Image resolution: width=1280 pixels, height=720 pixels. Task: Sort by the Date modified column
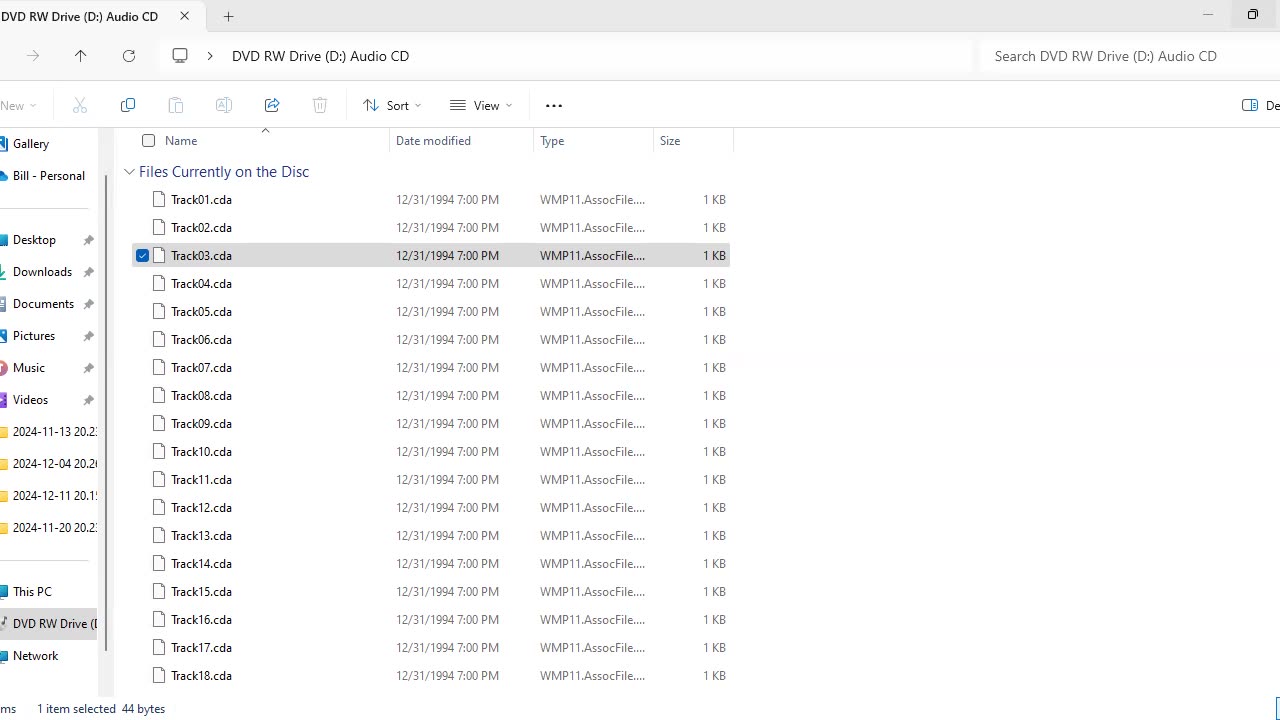pyautogui.click(x=433, y=141)
